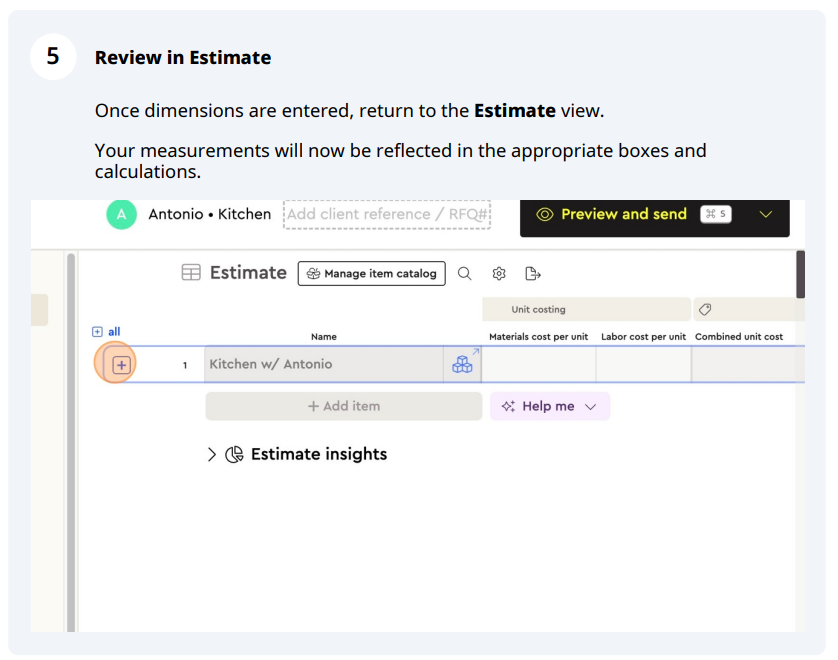Open the Help me dropdown
The width and height of the screenshot is (838, 660).
pyautogui.click(x=549, y=406)
